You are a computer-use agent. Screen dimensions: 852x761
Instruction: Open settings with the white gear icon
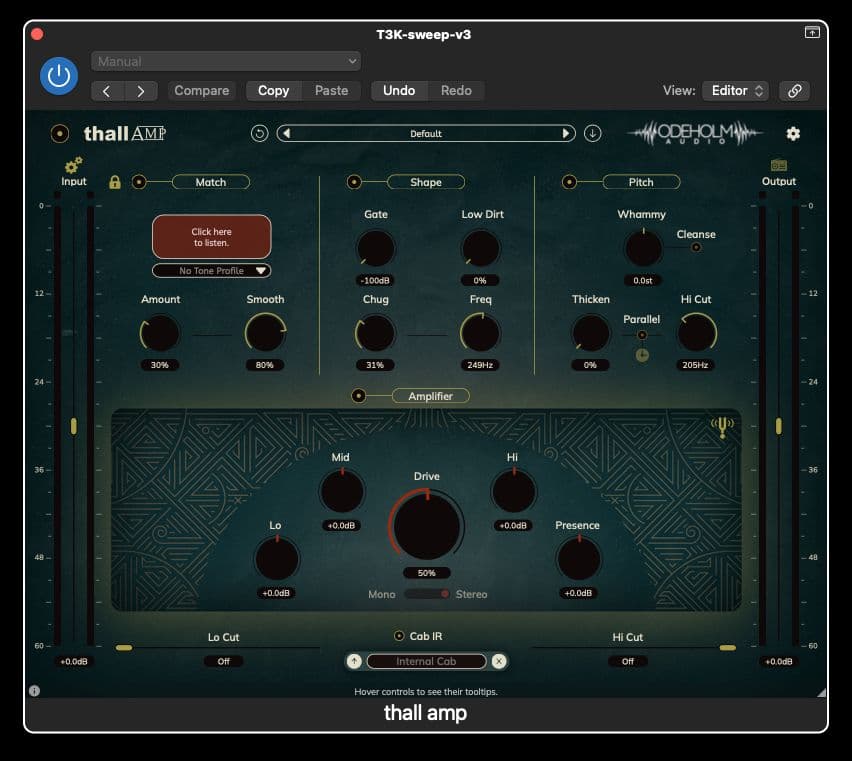(x=793, y=134)
